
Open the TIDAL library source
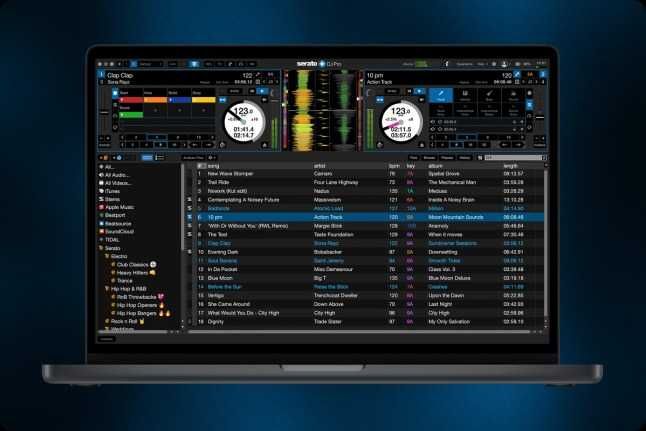point(110,240)
